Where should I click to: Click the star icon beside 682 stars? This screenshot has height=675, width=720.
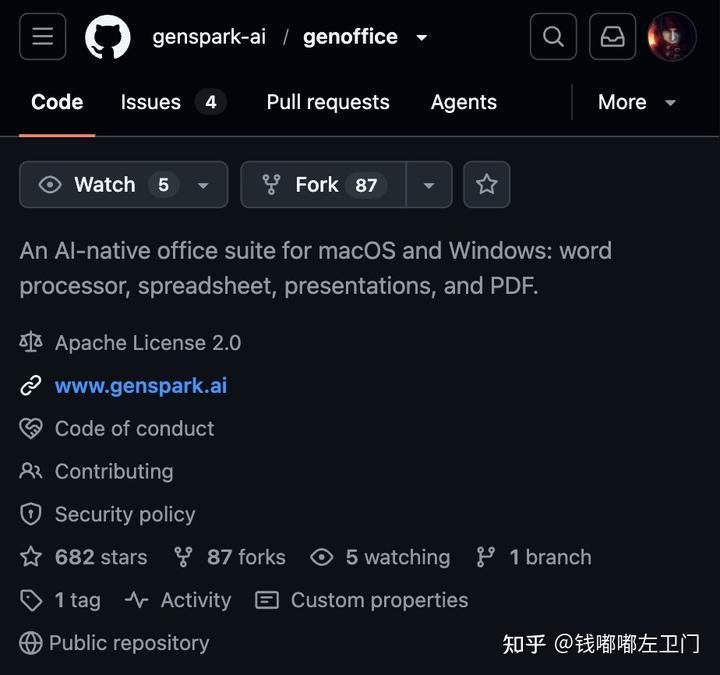(x=31, y=557)
